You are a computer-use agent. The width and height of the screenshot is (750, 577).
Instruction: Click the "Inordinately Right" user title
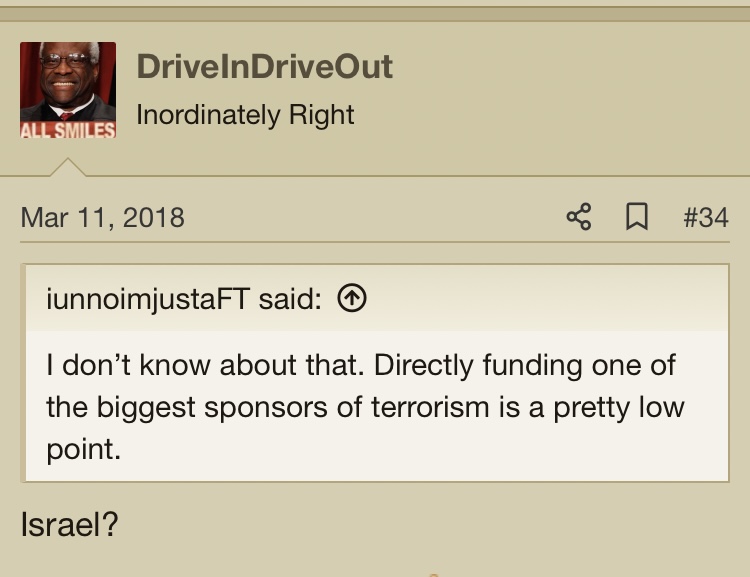tap(245, 115)
